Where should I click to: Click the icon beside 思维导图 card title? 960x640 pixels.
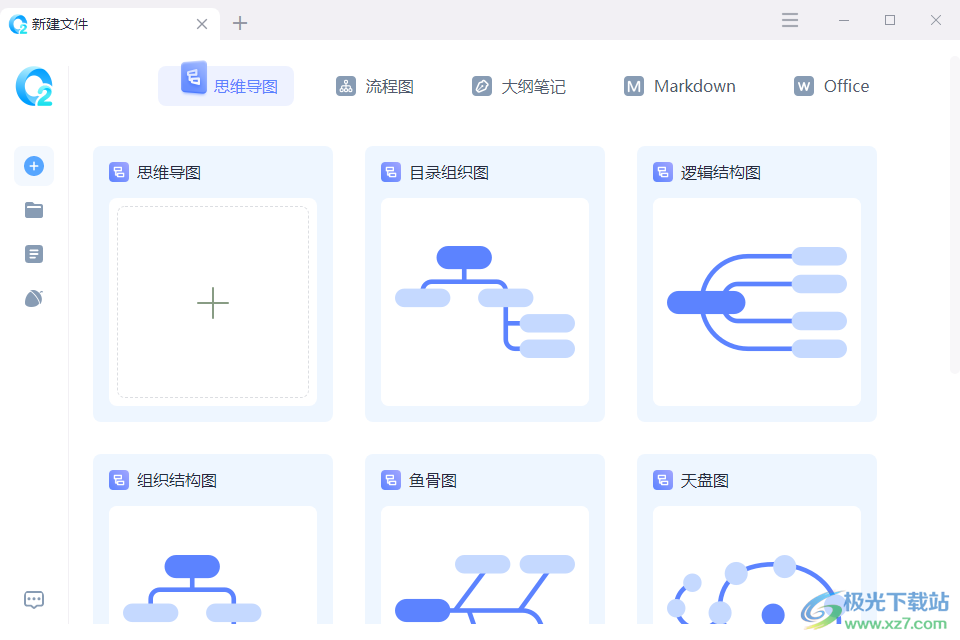click(x=119, y=172)
